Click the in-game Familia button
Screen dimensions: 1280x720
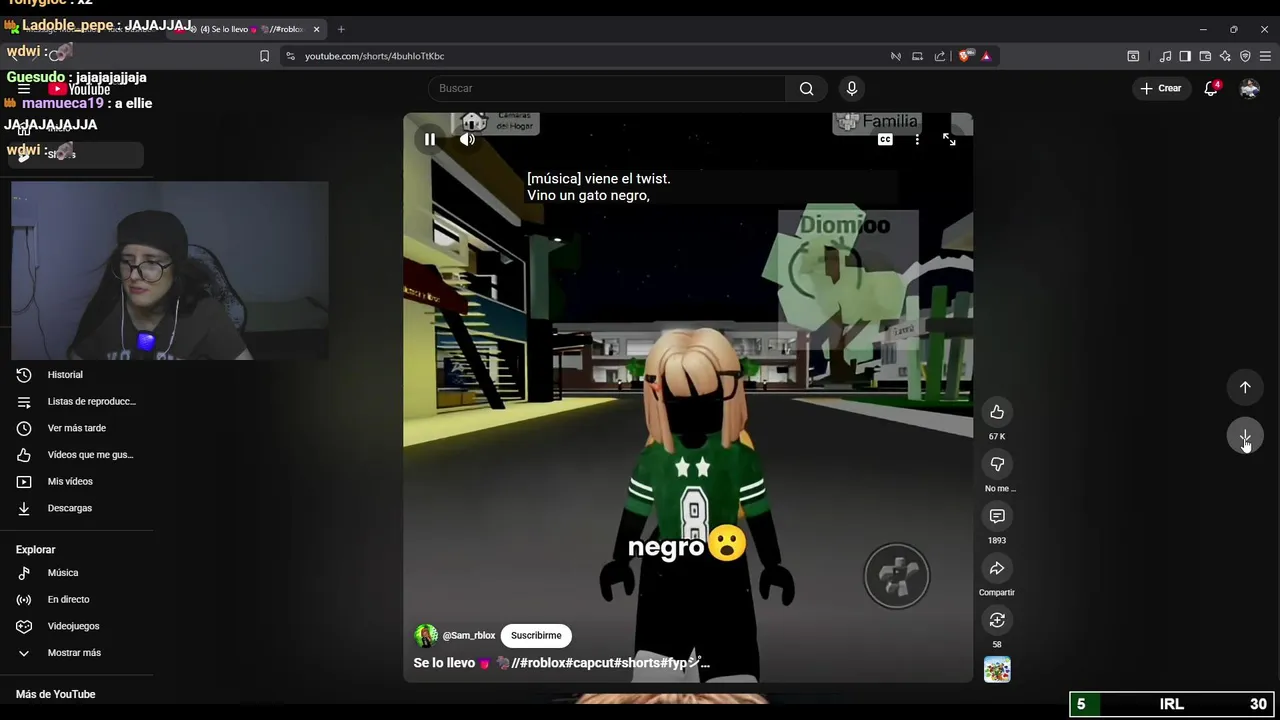pyautogui.click(x=878, y=122)
